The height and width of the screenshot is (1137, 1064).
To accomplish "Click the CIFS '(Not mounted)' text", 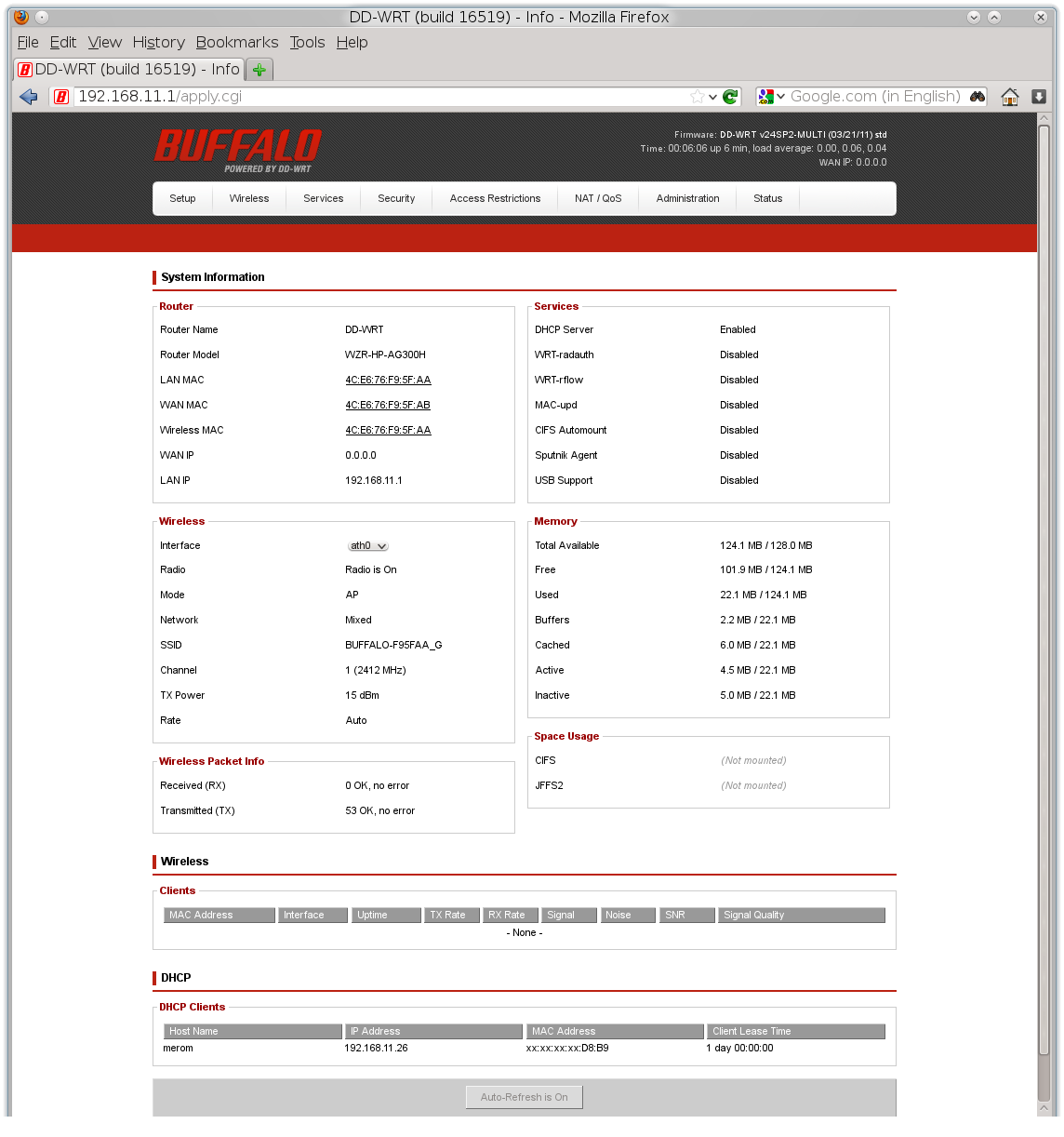I will coord(753,761).
